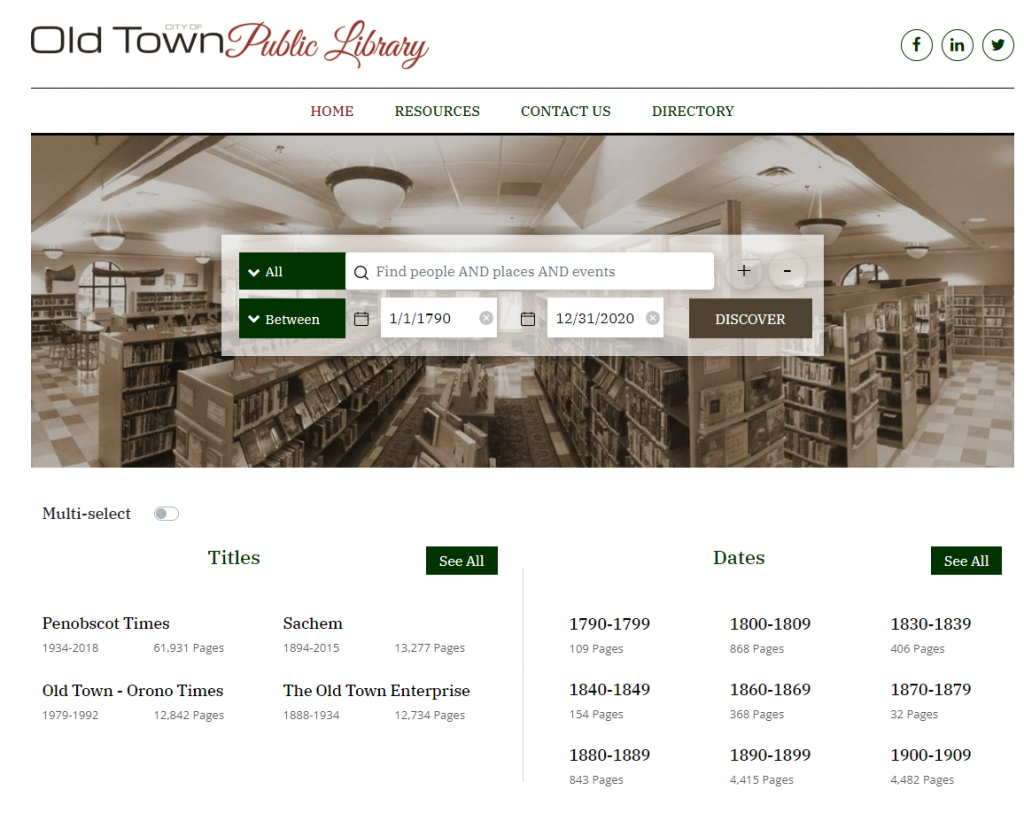Click the DISCOVER search button

[x=750, y=318]
